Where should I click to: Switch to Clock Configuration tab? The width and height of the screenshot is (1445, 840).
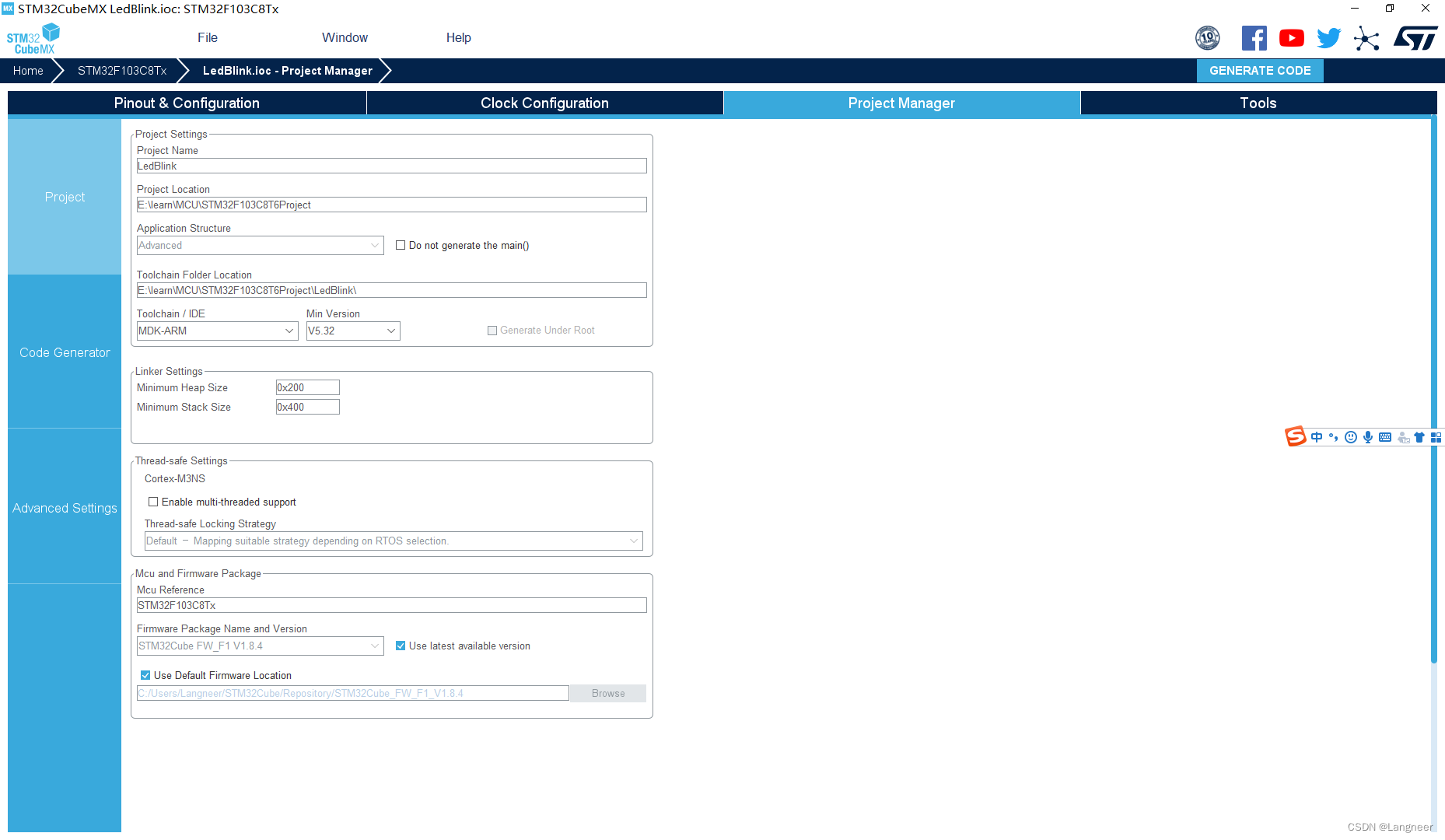coord(544,103)
